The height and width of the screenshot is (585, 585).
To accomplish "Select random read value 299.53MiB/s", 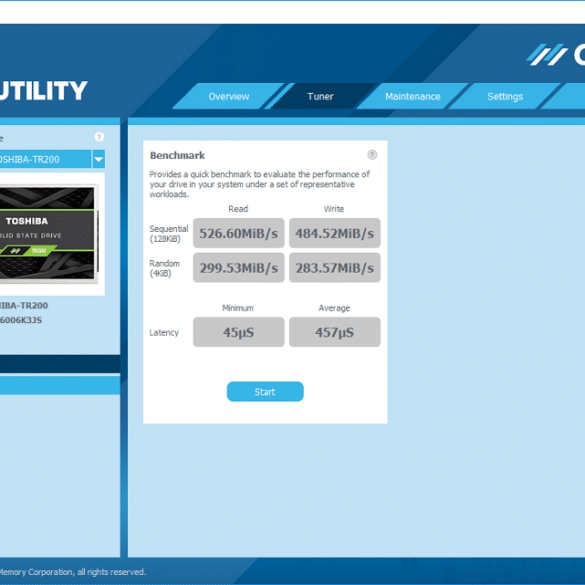I will click(238, 268).
